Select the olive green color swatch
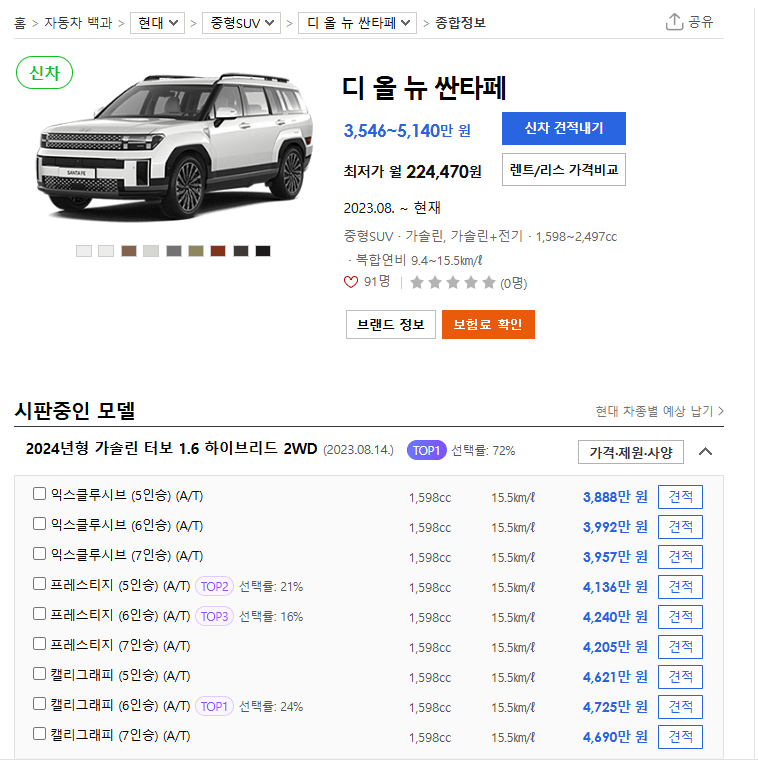The height and width of the screenshot is (760, 758). click(196, 251)
